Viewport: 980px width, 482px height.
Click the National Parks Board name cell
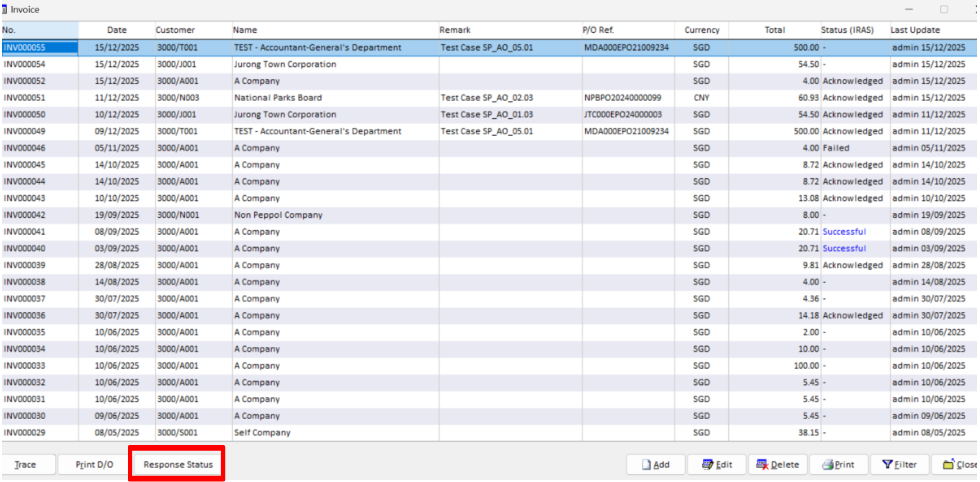tap(335, 98)
